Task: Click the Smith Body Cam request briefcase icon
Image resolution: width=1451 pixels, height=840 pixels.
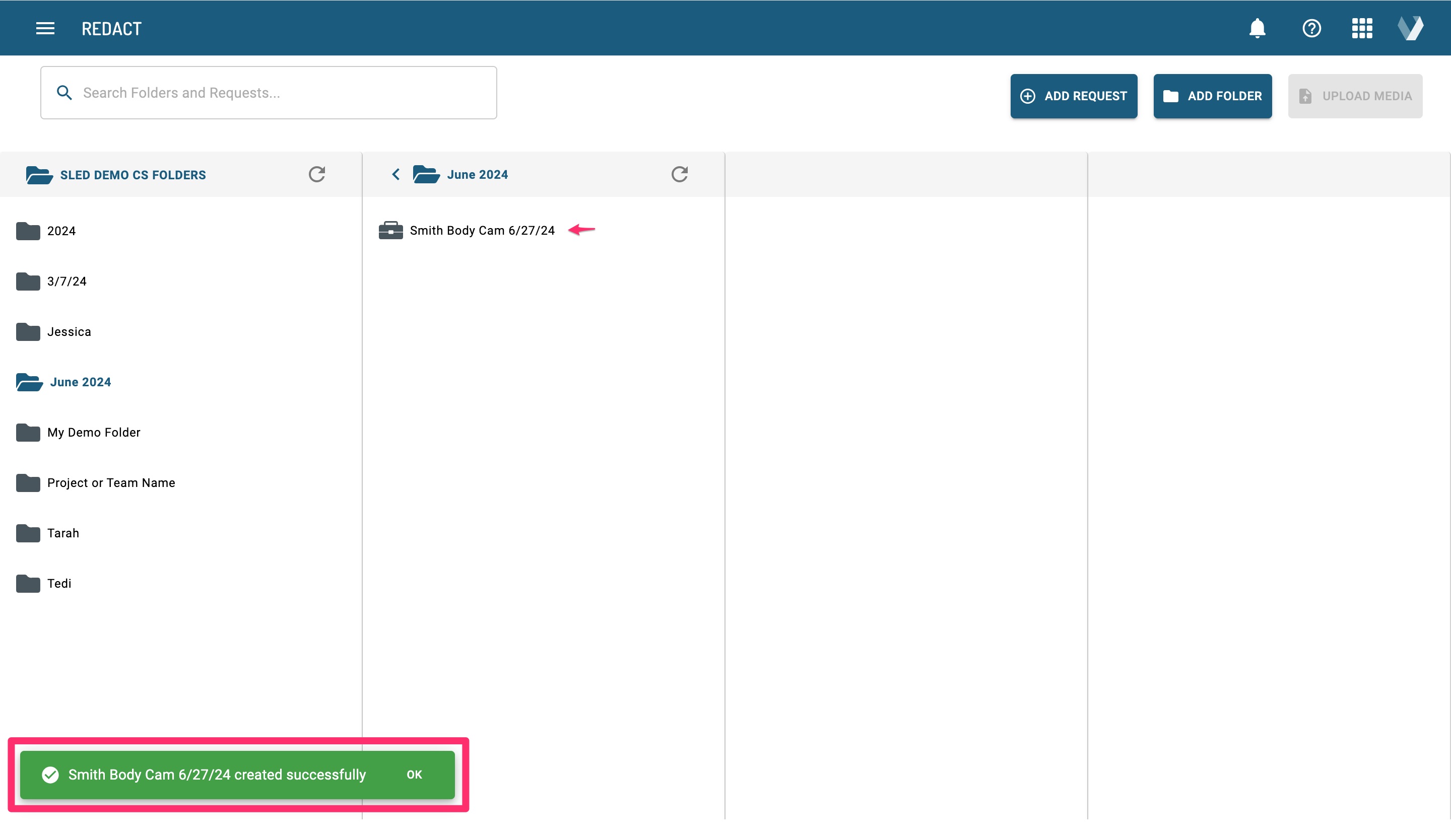Action: click(390, 230)
